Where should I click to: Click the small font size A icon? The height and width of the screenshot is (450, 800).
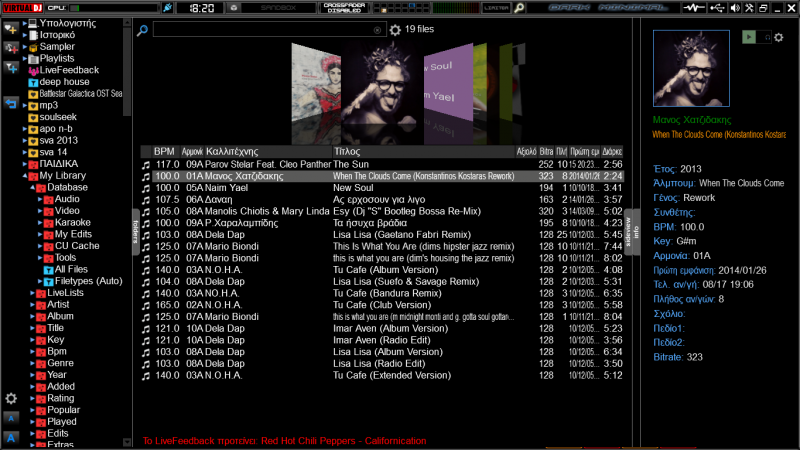click(x=11, y=418)
